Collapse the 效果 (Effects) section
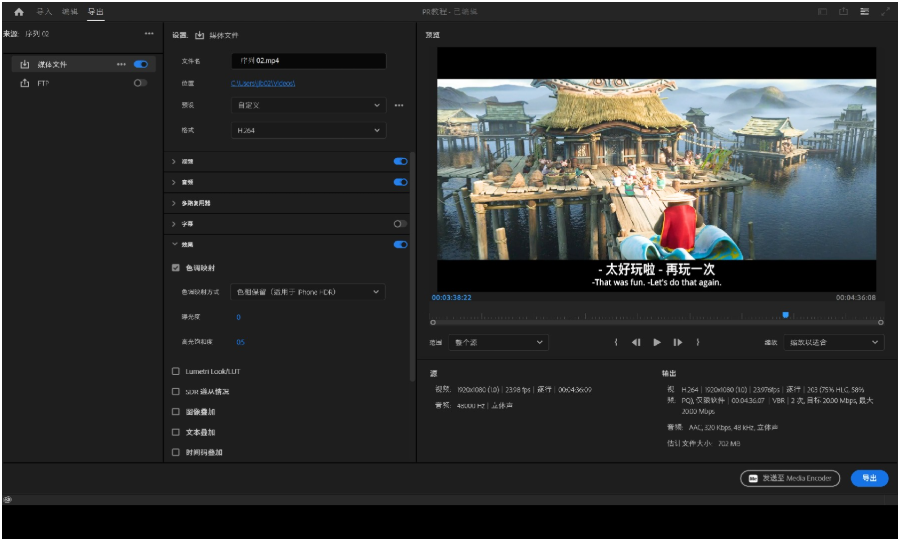901x541 pixels. tap(174, 244)
